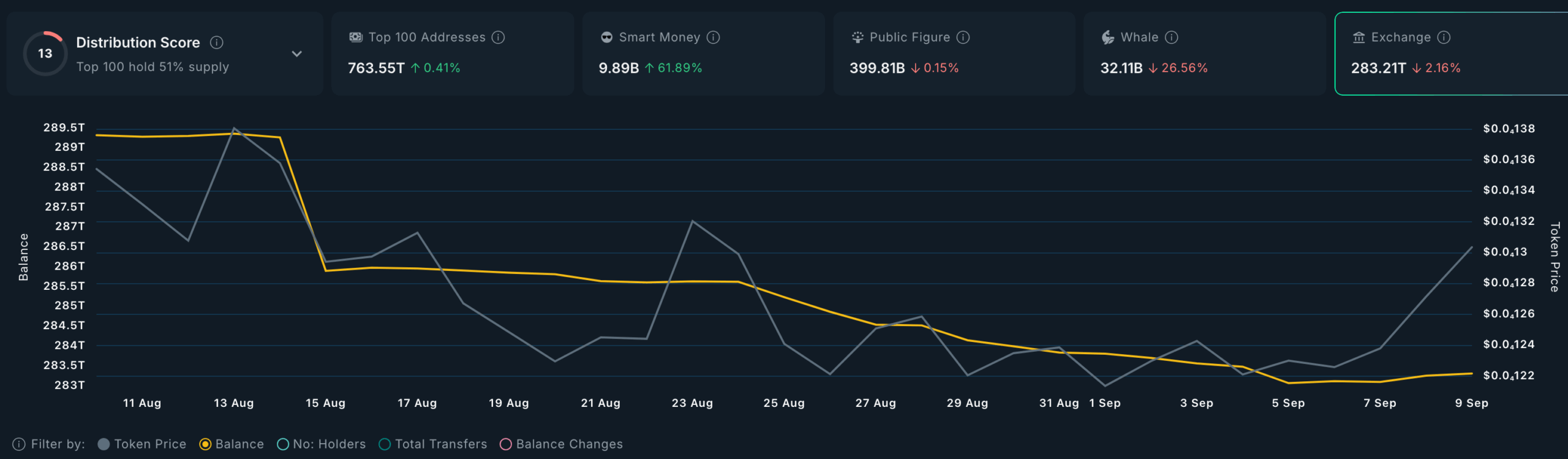Click the vertical Token Price axis title
The width and height of the screenshot is (1568, 459).
[1555, 257]
